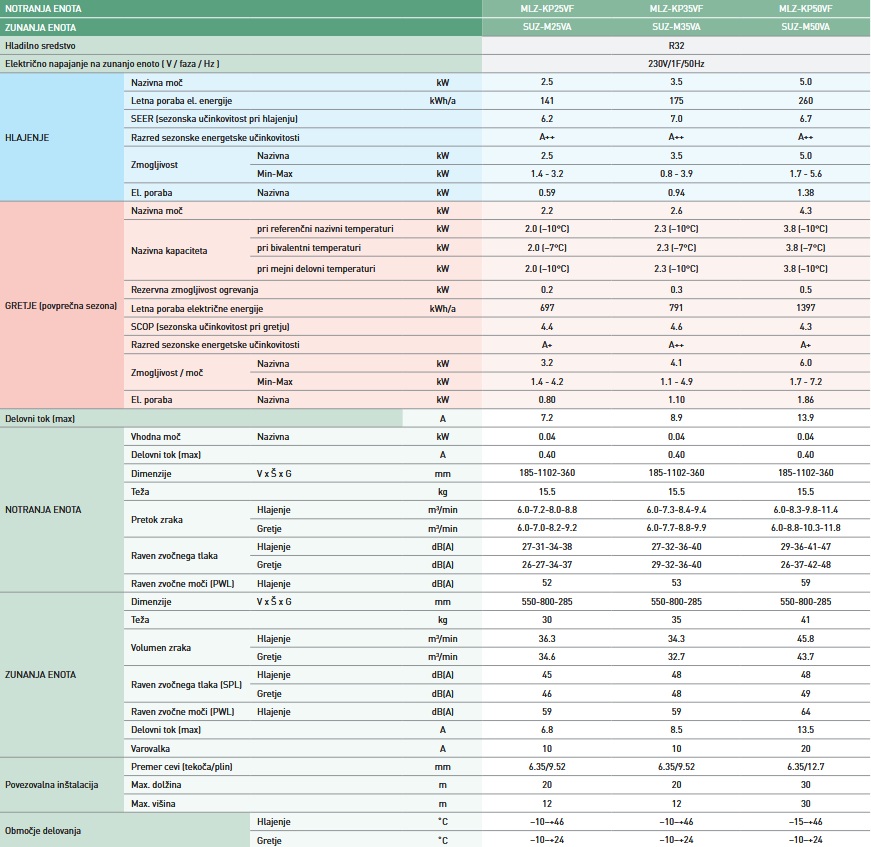Click the 6.35/12.7 pipe diameter value
This screenshot has width=871, height=847.
(805, 767)
